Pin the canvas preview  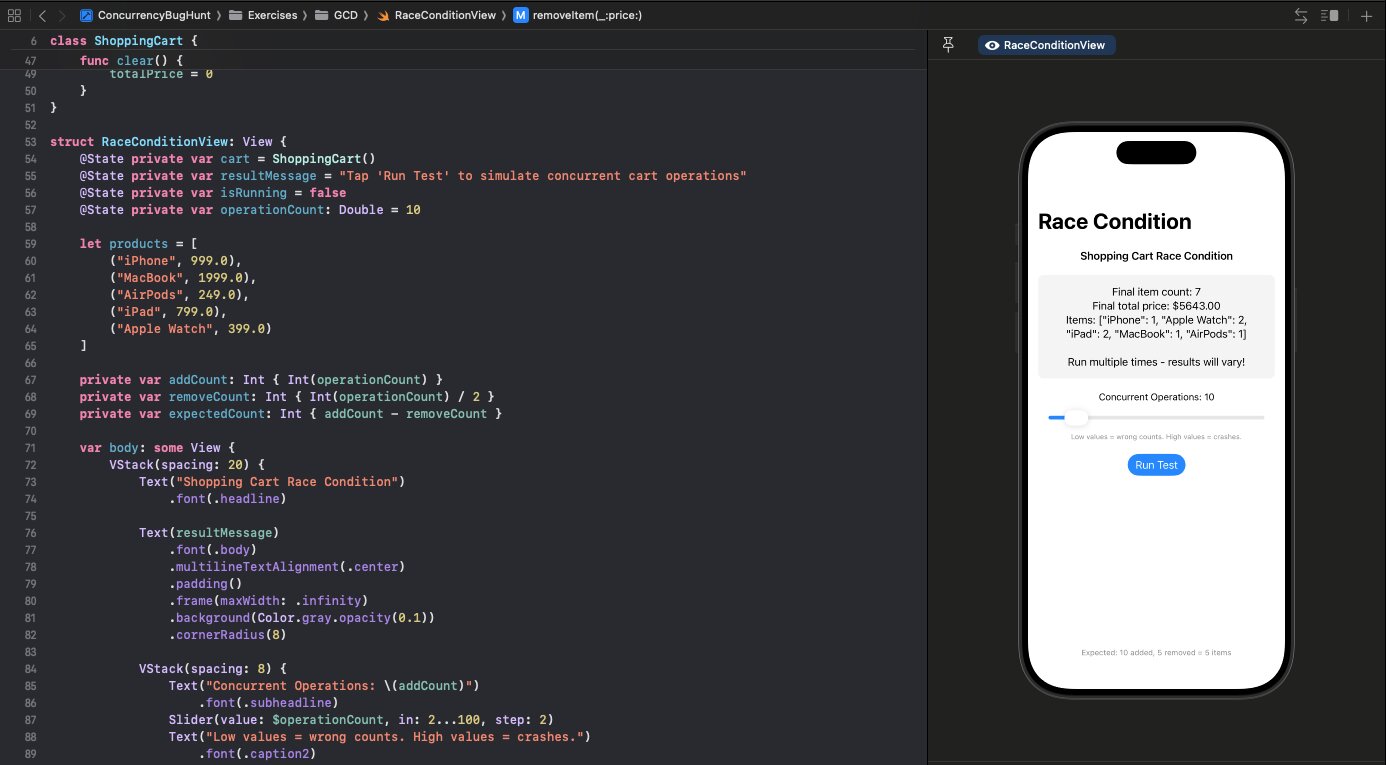pyautogui.click(x=949, y=45)
